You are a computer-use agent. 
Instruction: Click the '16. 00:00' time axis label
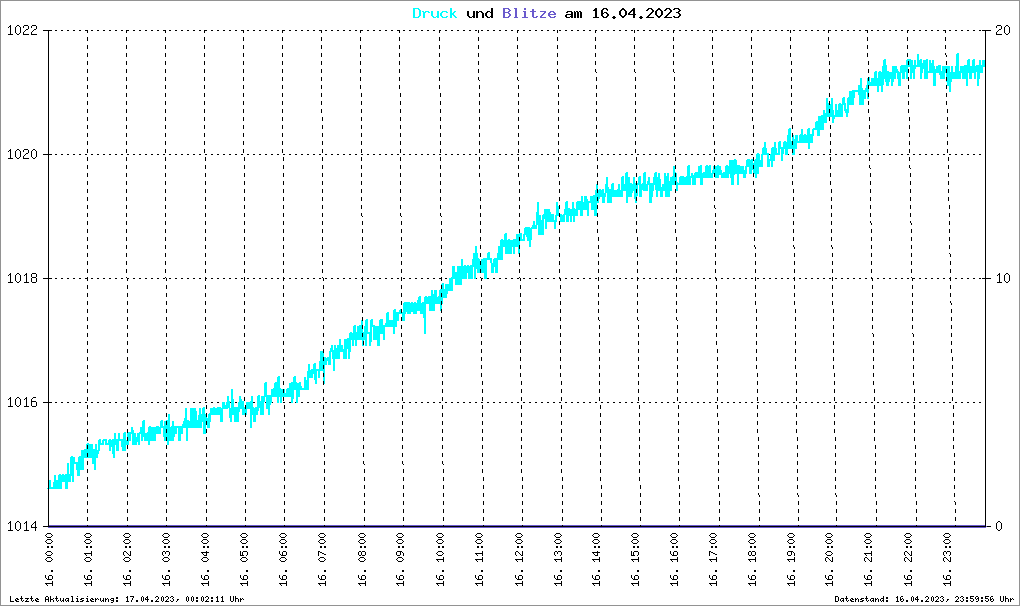(49, 559)
